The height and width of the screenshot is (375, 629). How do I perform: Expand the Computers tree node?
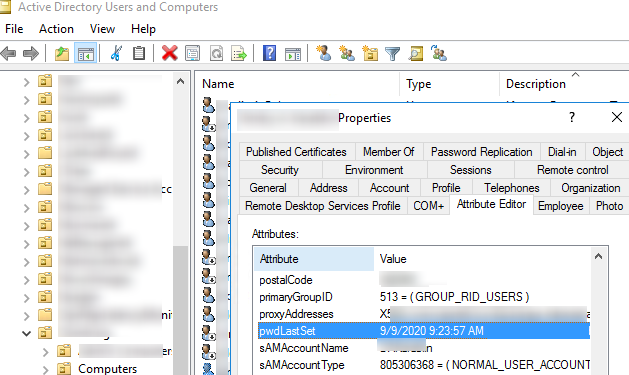[45, 369]
